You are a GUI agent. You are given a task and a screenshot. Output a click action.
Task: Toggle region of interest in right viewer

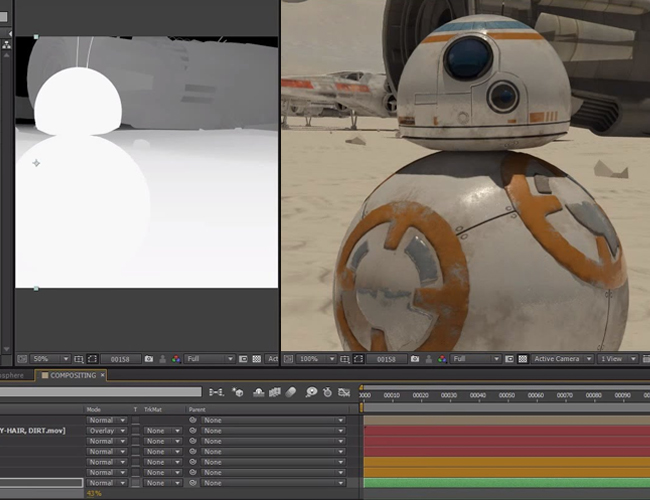pyautogui.click(x=509, y=359)
